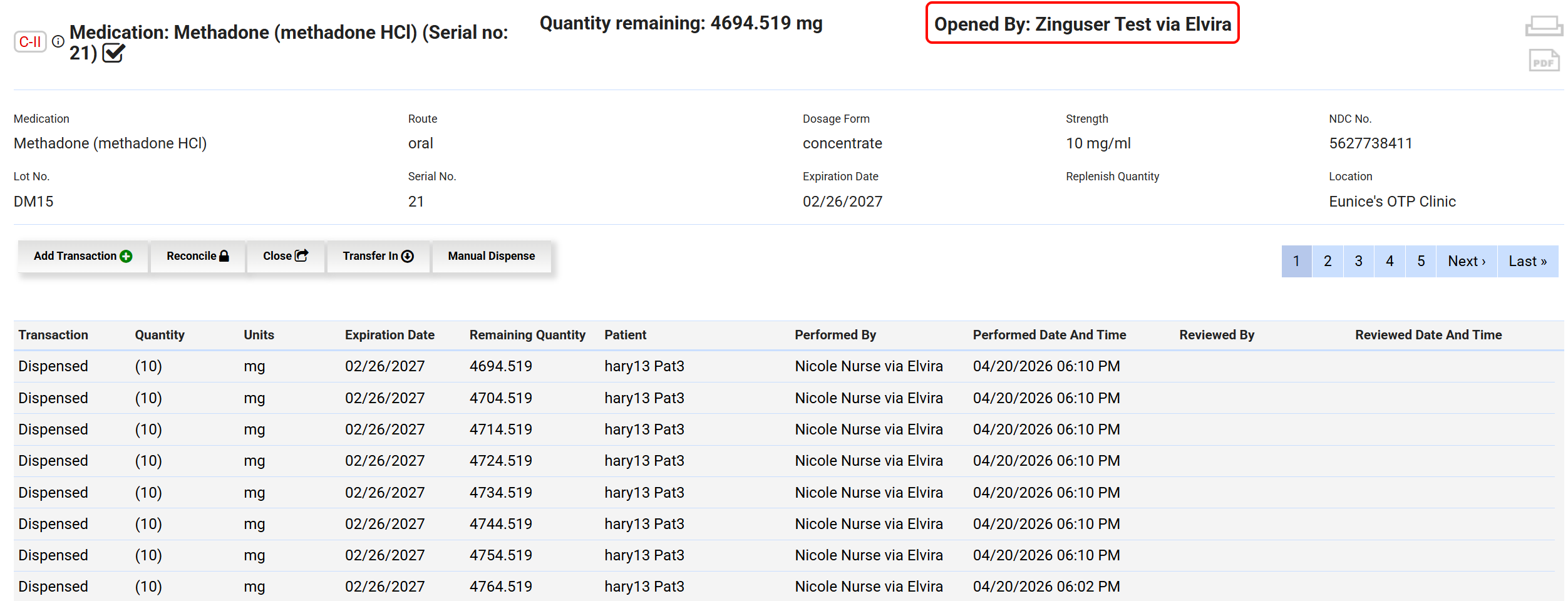Click the Add Transaction button
Image resolution: width=1568 pixels, height=601 pixels.
(x=83, y=256)
